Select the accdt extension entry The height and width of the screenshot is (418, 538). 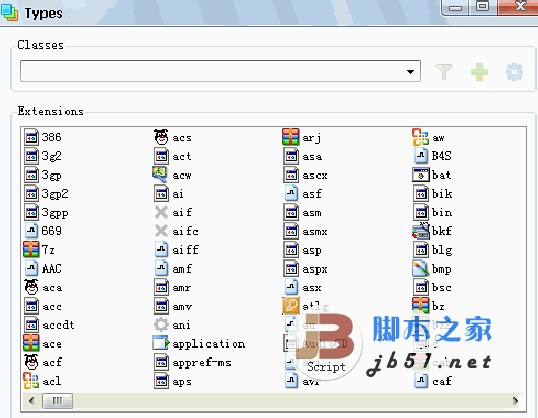(49, 325)
